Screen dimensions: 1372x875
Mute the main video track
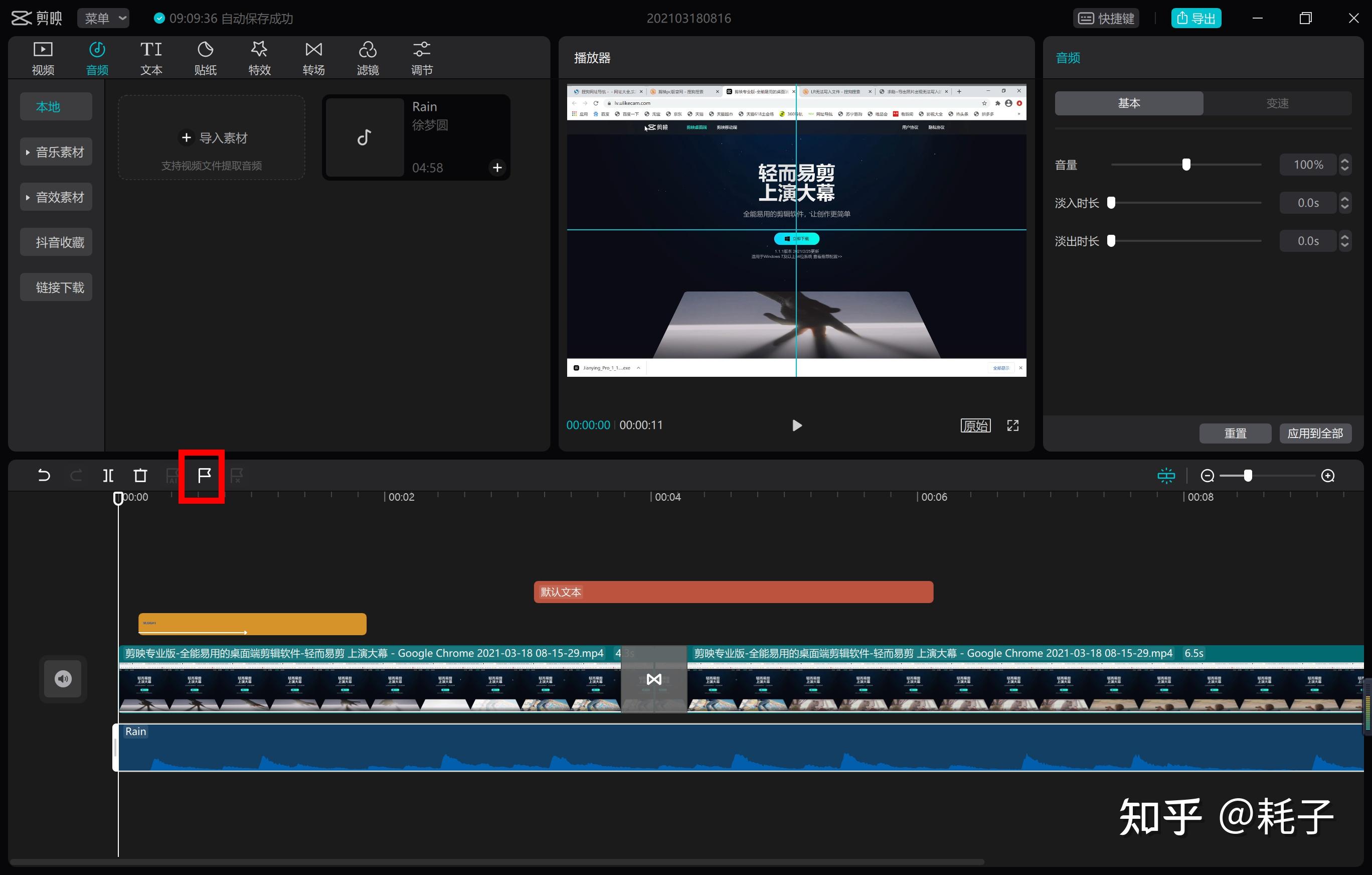(63, 678)
